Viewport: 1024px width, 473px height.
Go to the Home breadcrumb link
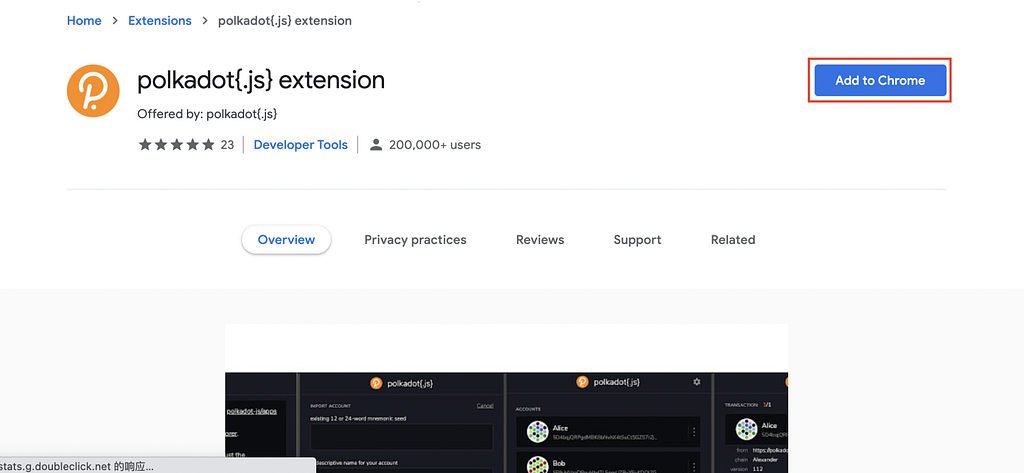tap(84, 21)
